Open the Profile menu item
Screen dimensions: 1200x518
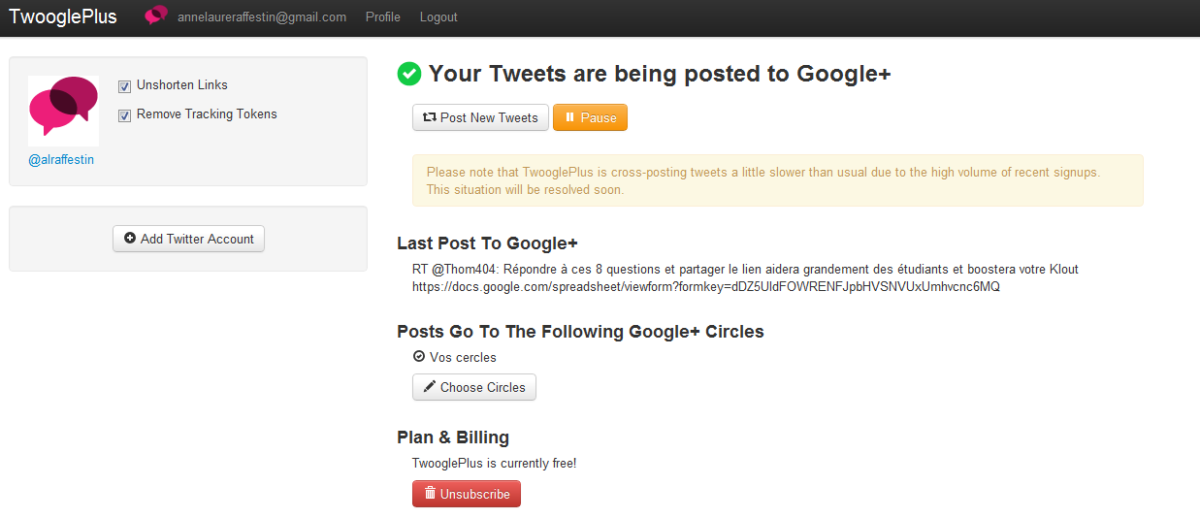point(383,17)
